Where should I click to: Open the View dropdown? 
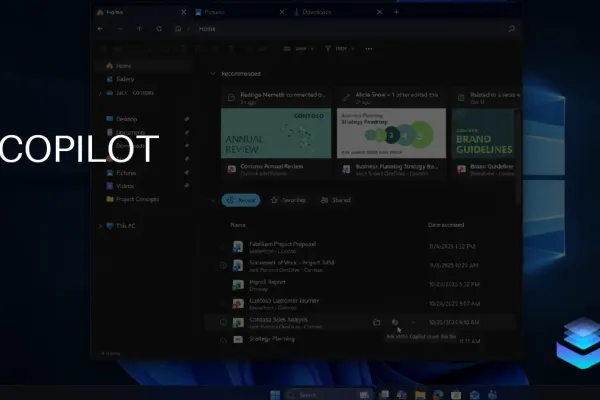(x=298, y=49)
